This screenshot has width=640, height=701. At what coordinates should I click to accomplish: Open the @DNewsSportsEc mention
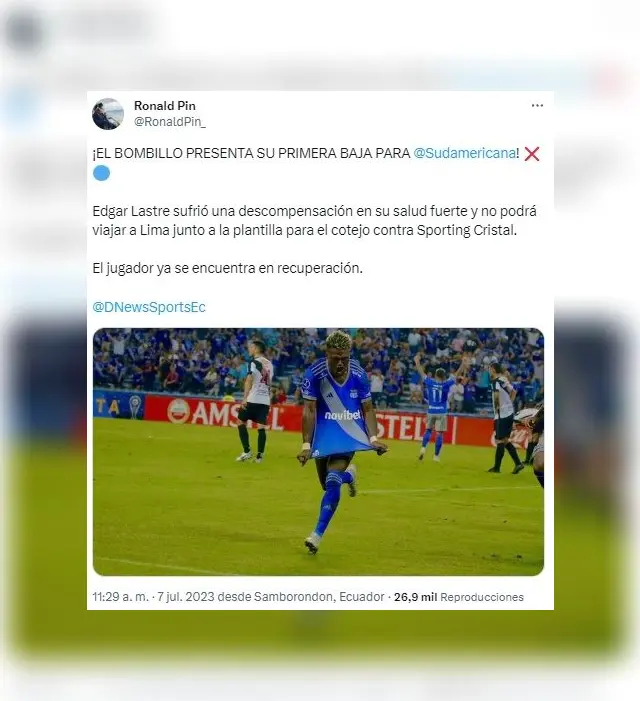pos(149,307)
